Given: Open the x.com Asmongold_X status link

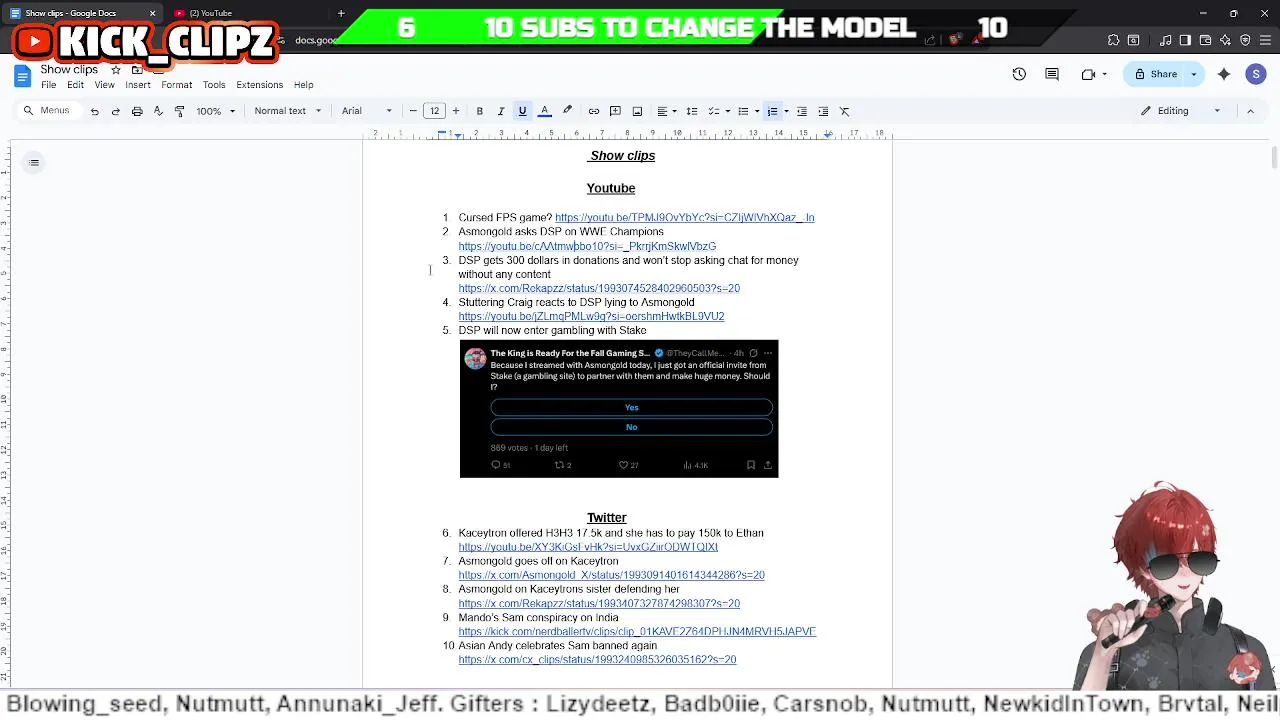Looking at the screenshot, I should click(611, 576).
